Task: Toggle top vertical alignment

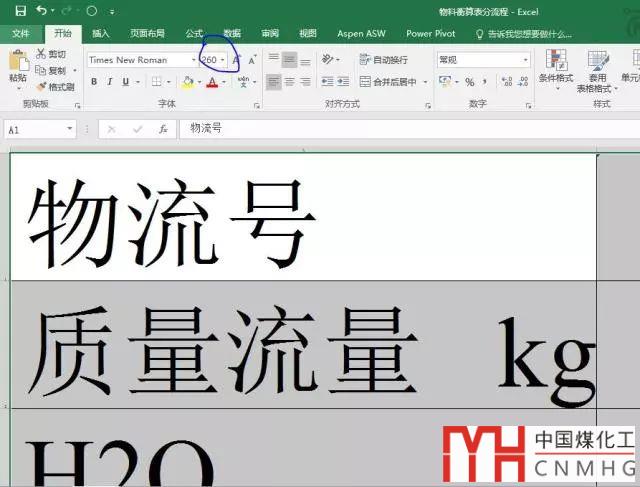Action: point(273,60)
